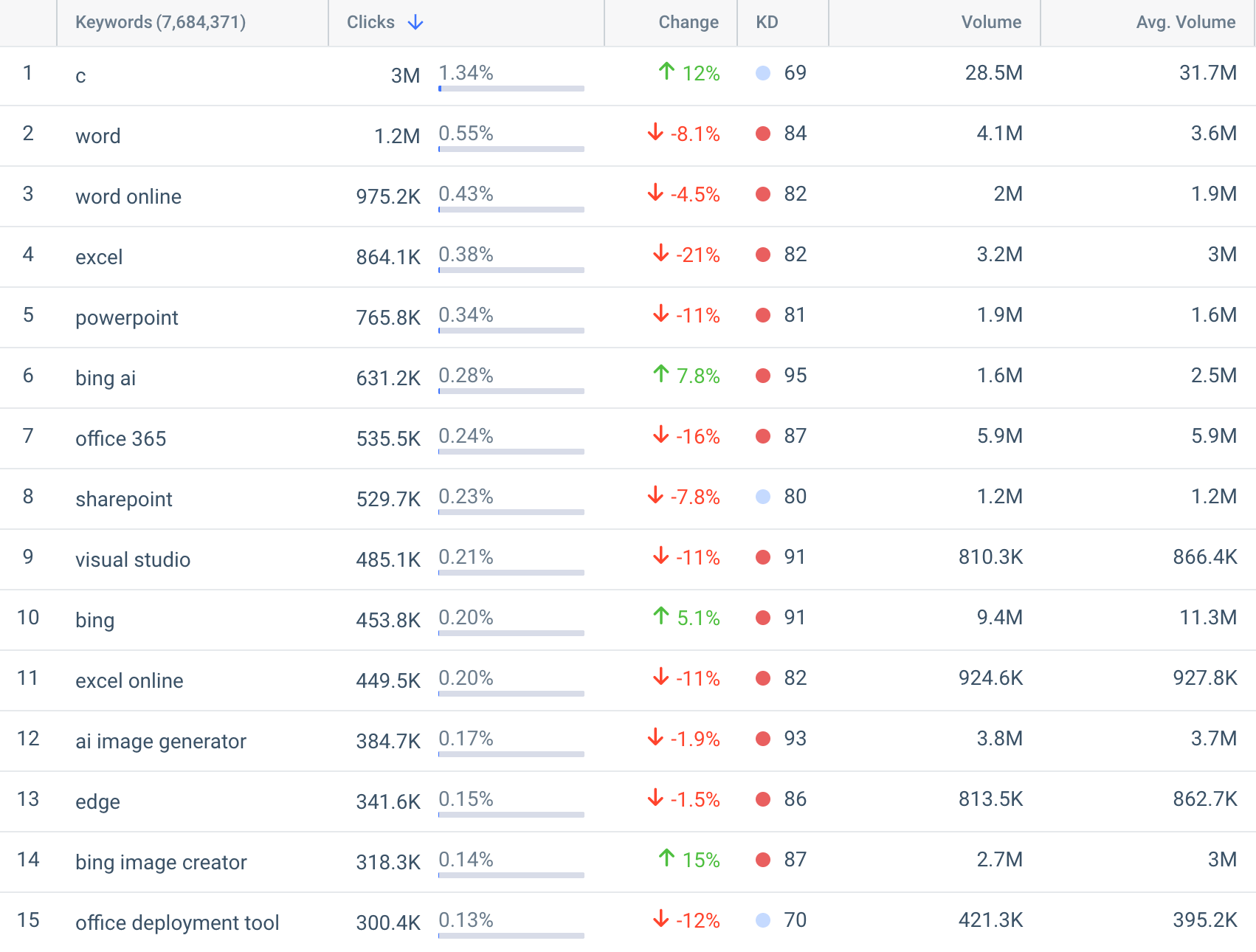Select the KD value 95

(x=795, y=375)
